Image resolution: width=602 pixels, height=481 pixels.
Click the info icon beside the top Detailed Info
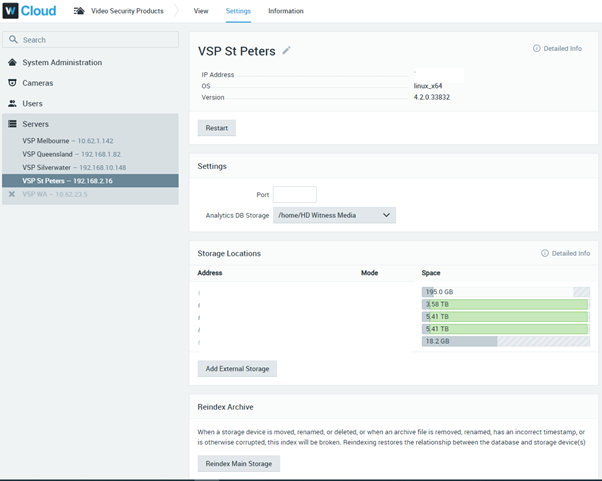click(x=536, y=48)
